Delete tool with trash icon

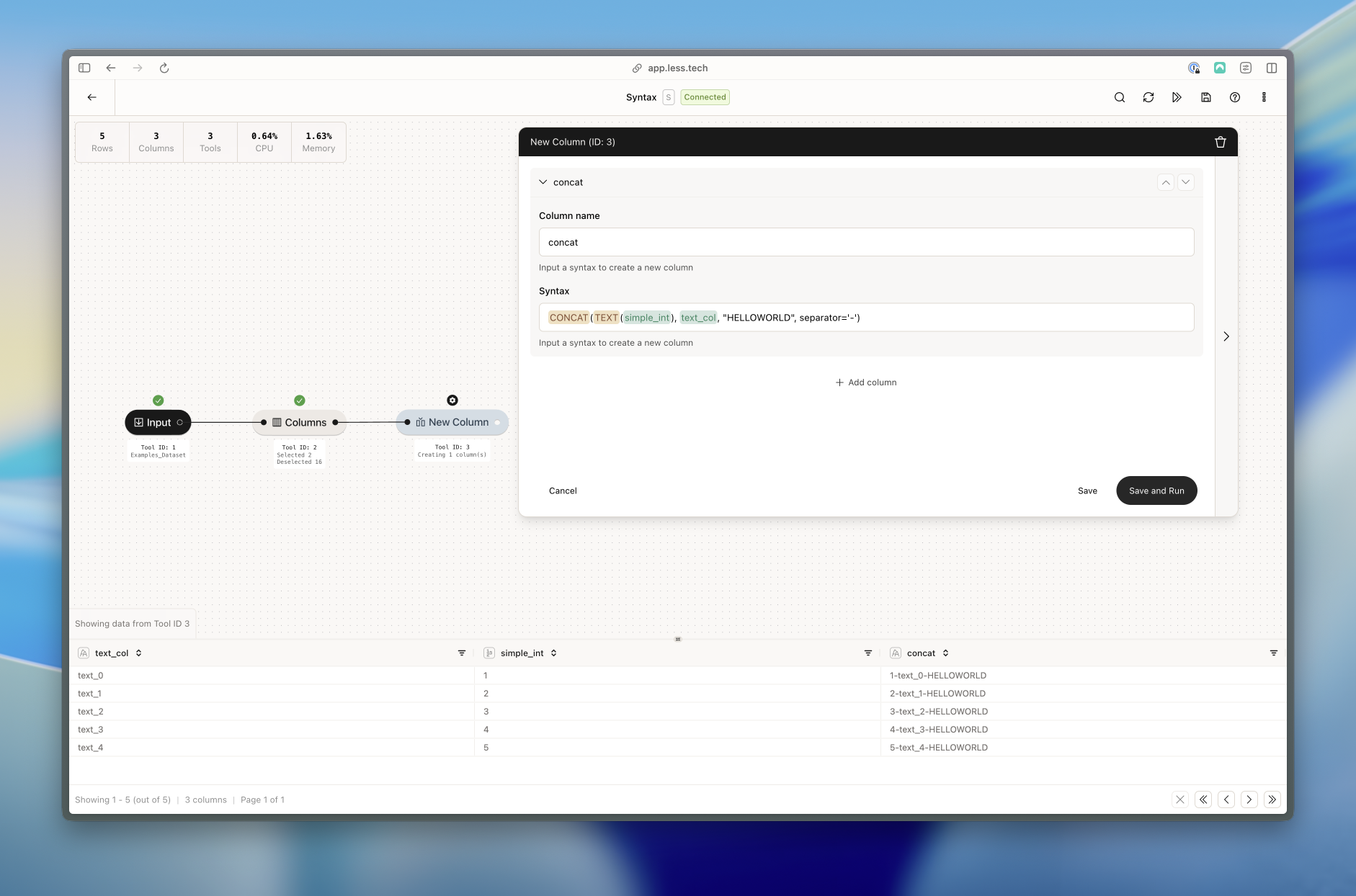pyautogui.click(x=1221, y=142)
